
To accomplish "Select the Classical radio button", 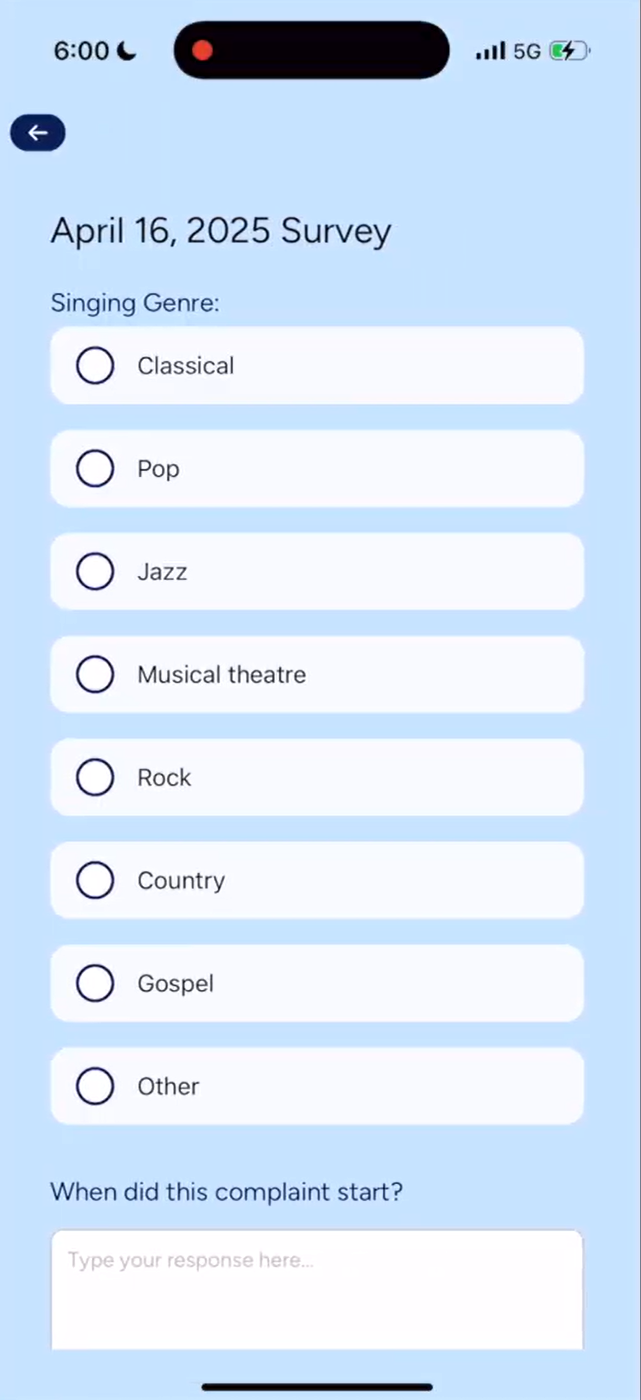I will pos(95,366).
